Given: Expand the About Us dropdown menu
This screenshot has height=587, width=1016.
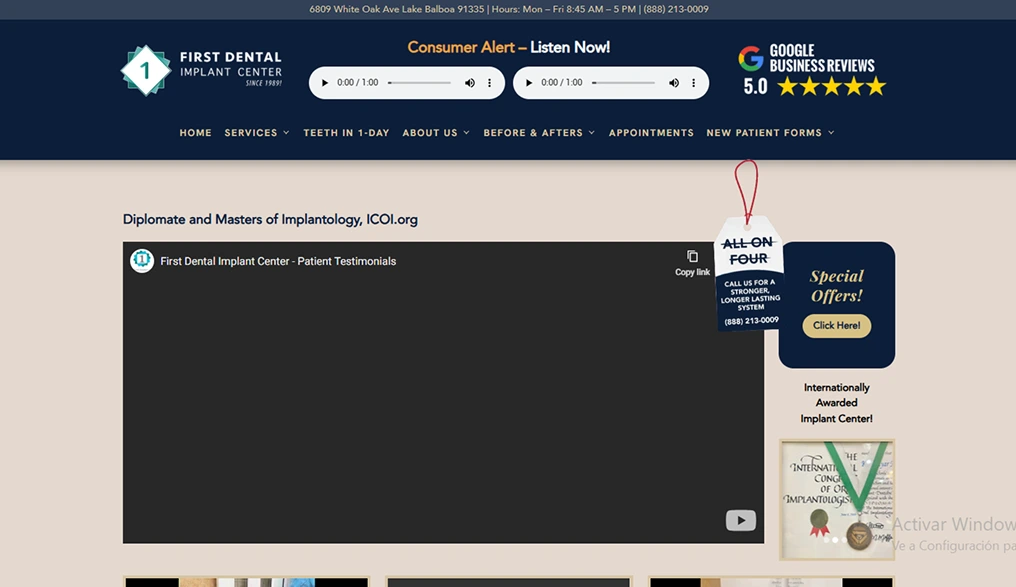Looking at the screenshot, I should [435, 133].
